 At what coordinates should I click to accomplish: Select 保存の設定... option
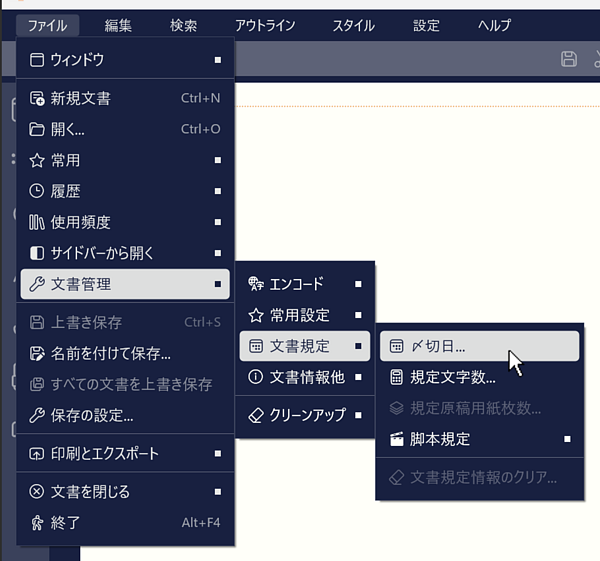point(92,415)
